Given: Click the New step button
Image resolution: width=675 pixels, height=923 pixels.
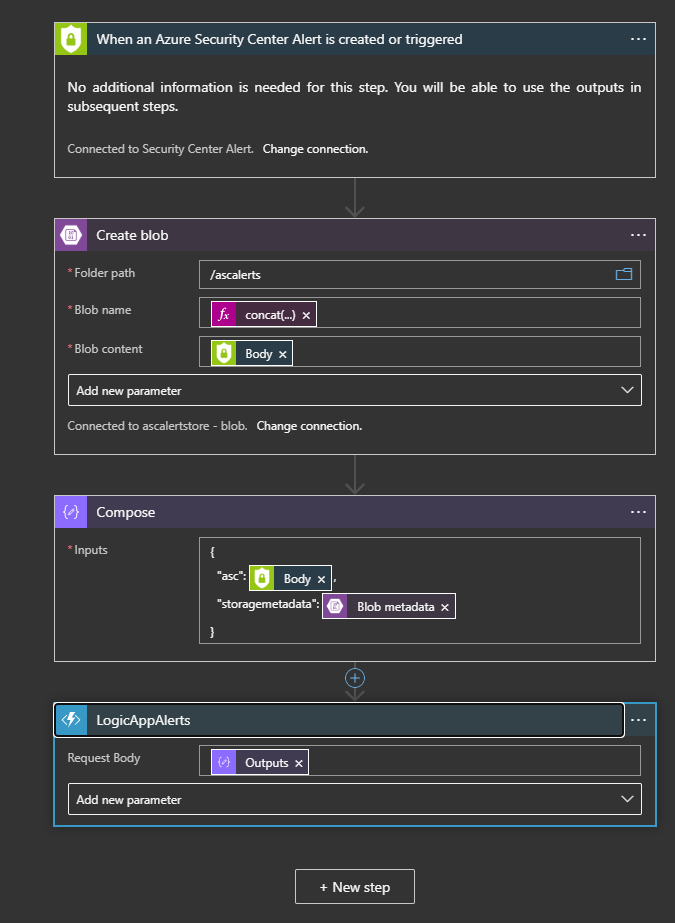Looking at the screenshot, I should (x=354, y=887).
